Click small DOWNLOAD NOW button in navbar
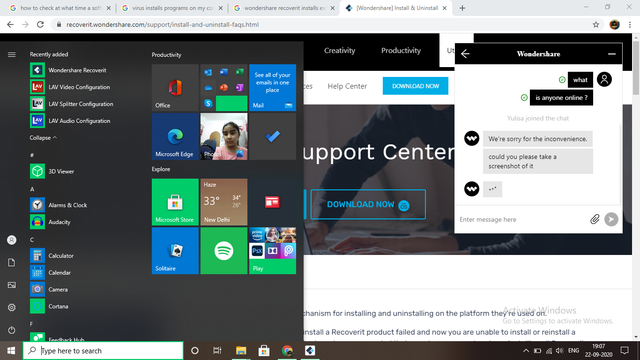This screenshot has width=640, height=360. (x=416, y=86)
